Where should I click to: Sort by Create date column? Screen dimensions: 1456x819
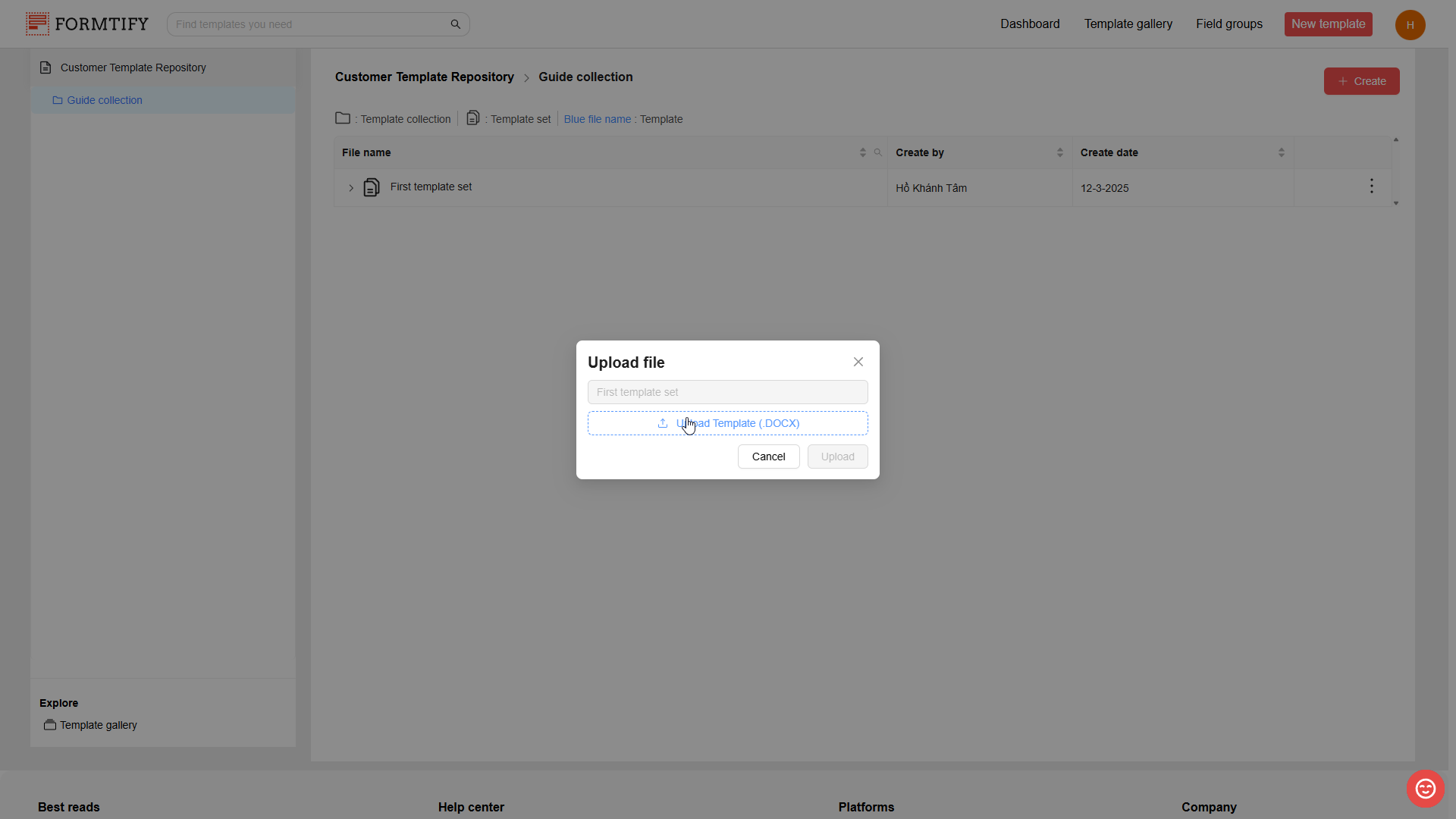click(1281, 152)
